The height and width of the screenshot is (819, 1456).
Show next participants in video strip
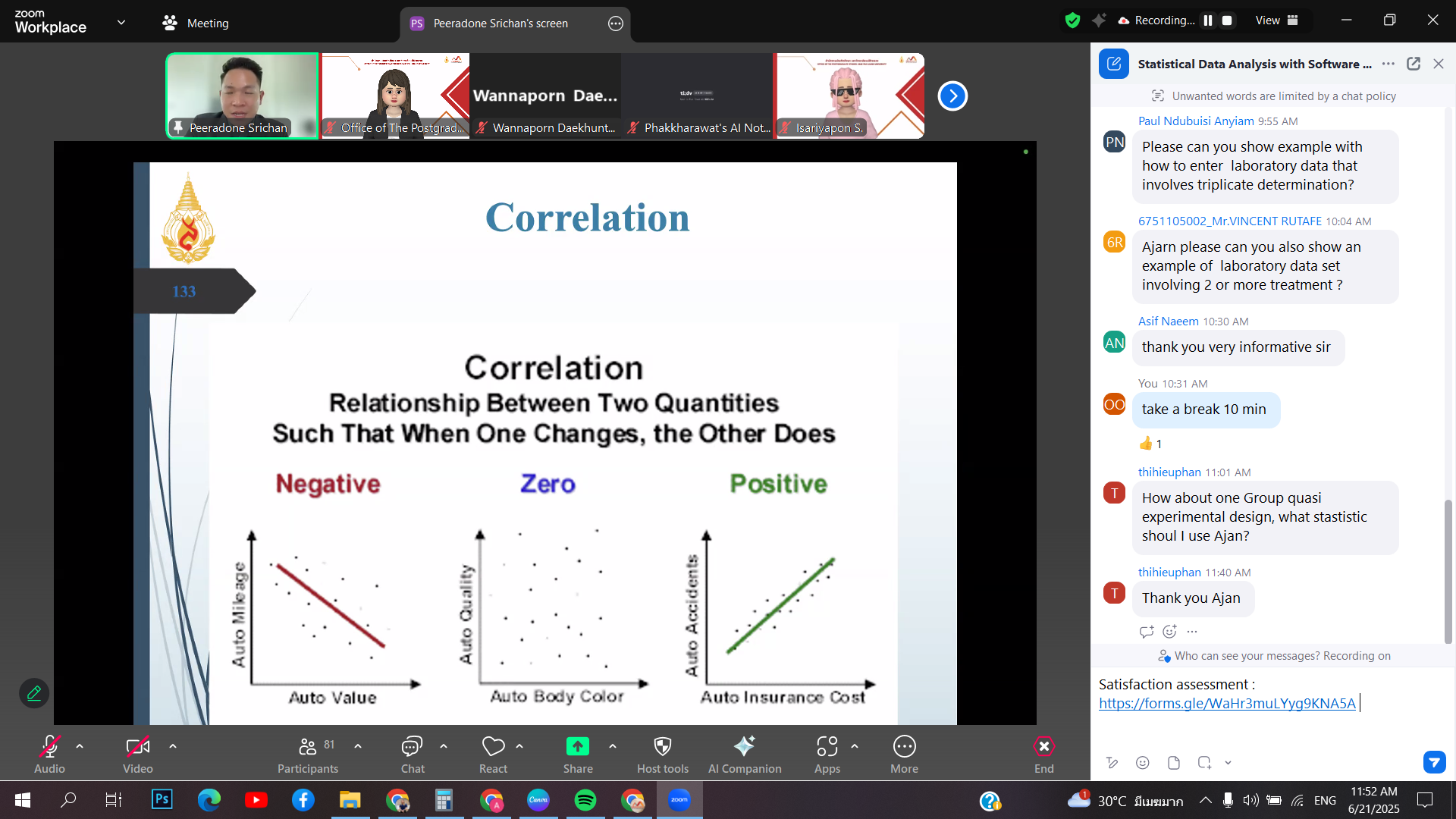(952, 96)
